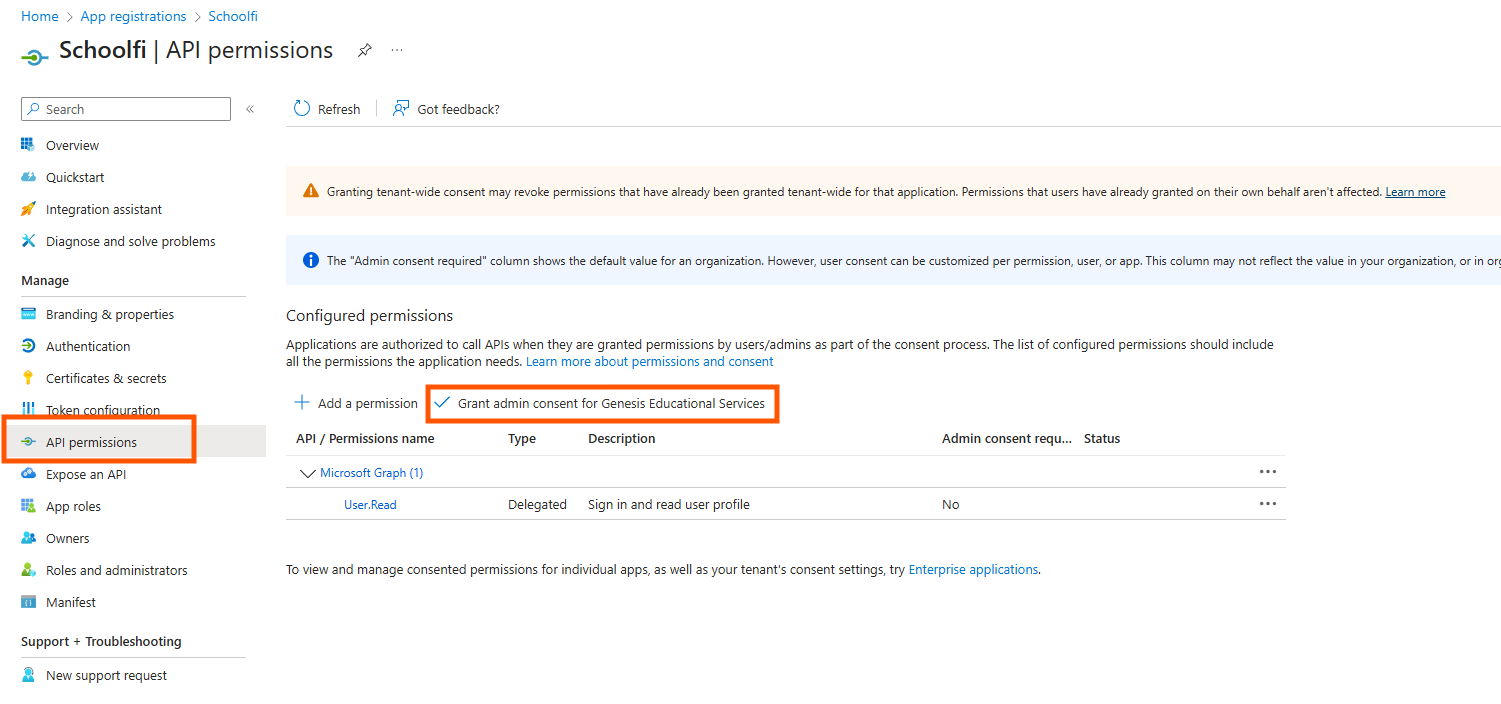Click the checkmark icon for Grant admin consent
1501x704 pixels.
point(442,403)
